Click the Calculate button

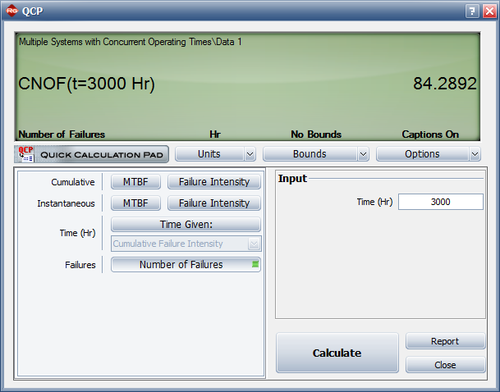click(x=337, y=353)
